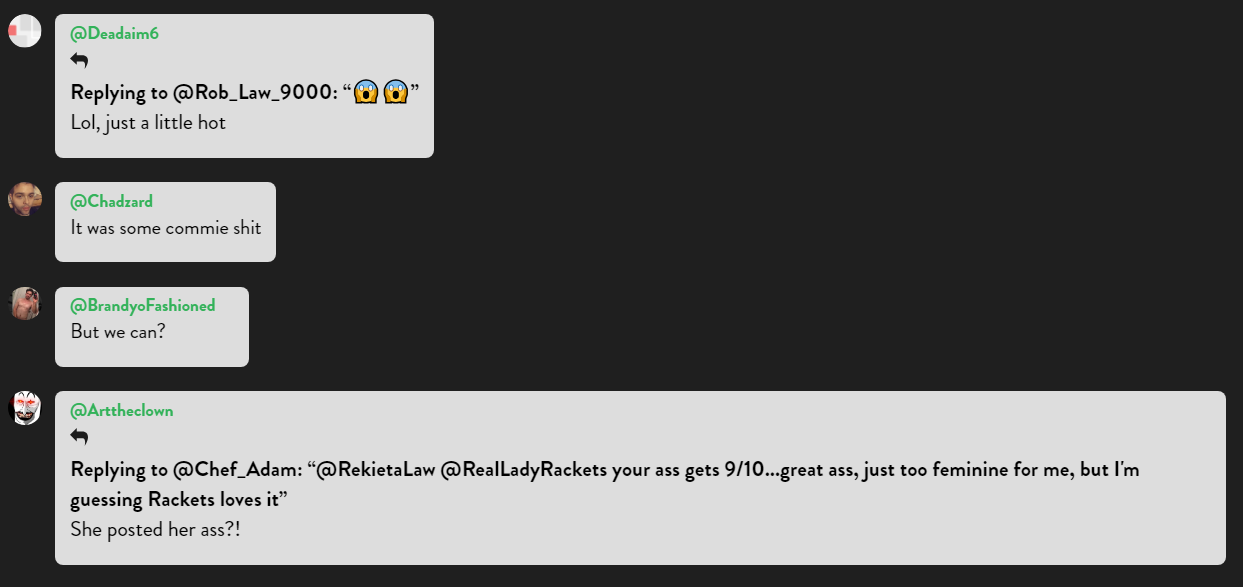The image size is (1243, 587).
Task: Click the reply arrow icon in Deadaim6's message
Action: tap(79, 60)
